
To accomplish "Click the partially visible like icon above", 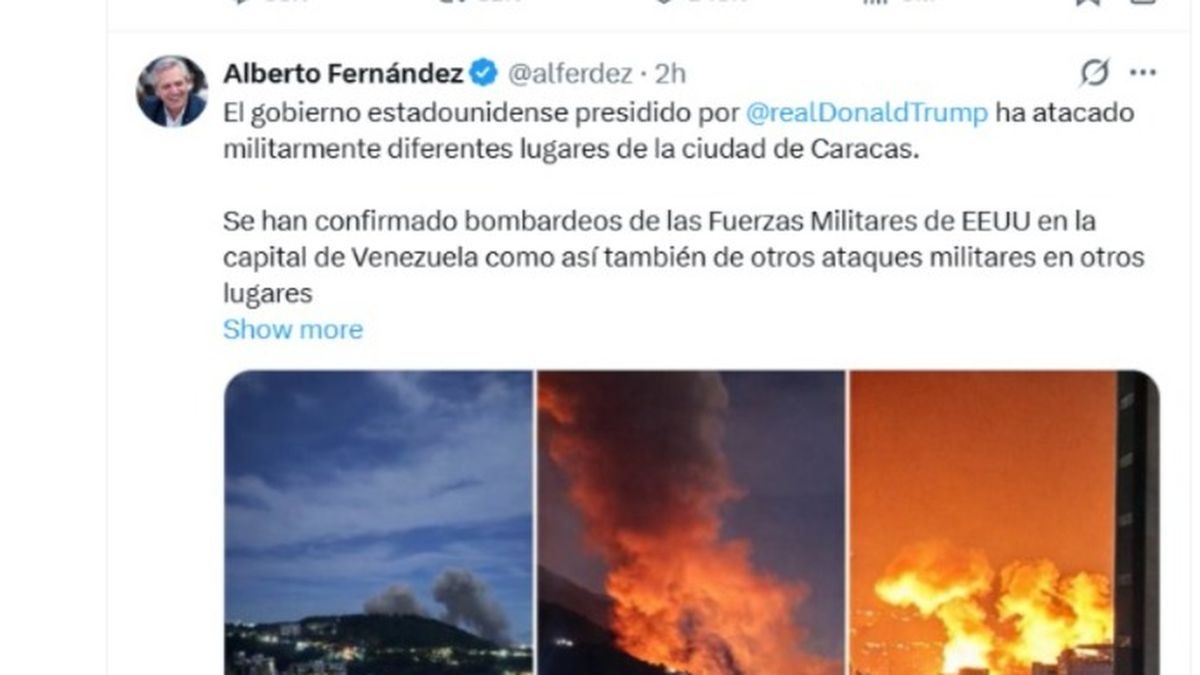I will click(665, 3).
